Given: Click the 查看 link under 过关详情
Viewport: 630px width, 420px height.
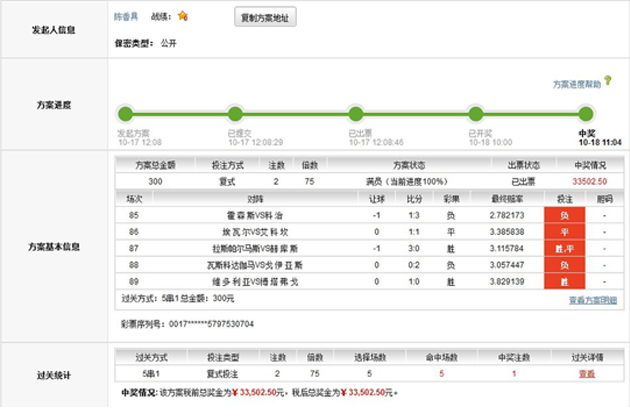Looking at the screenshot, I should [586, 373].
